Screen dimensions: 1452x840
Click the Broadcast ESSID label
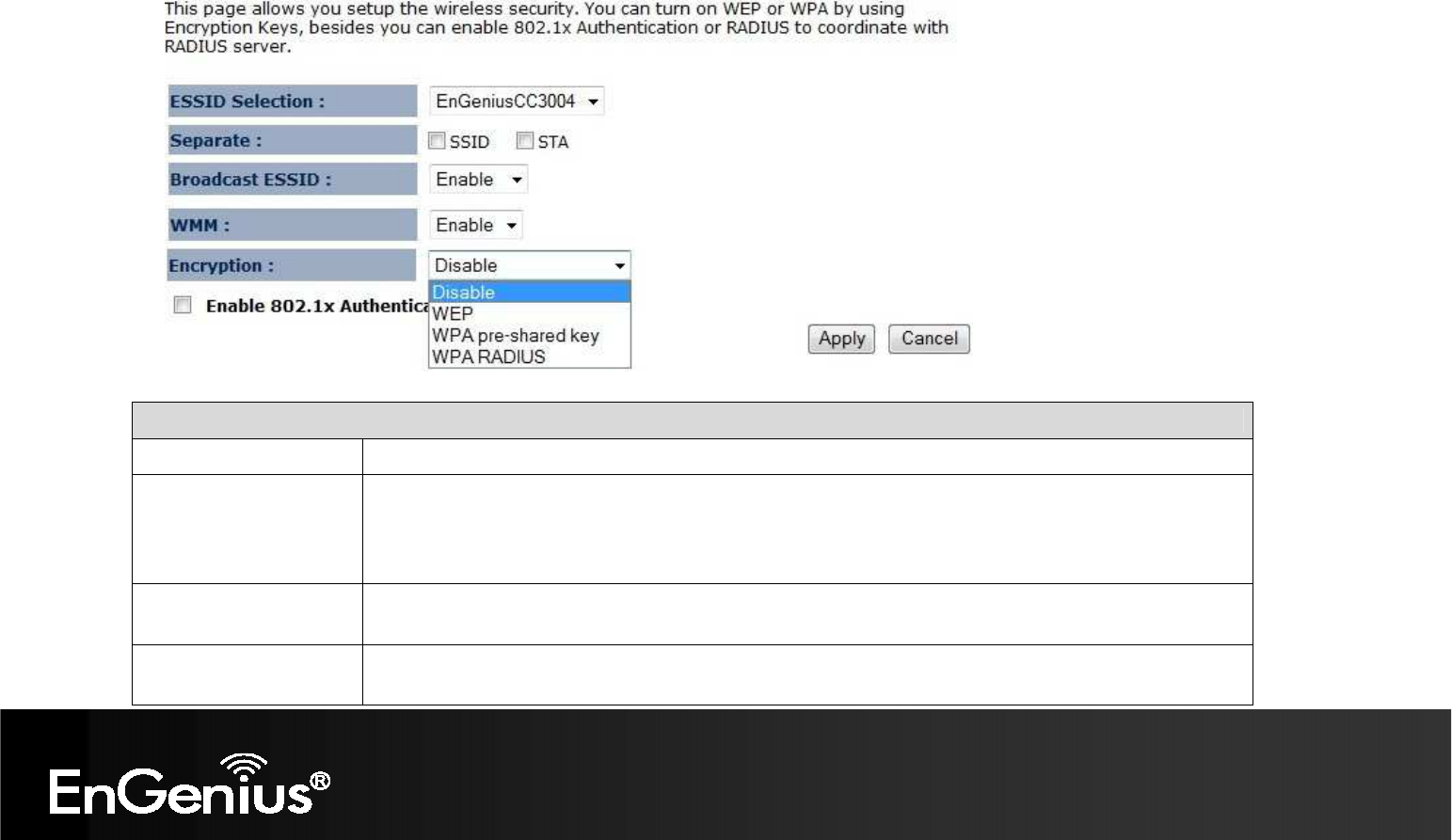coord(250,180)
